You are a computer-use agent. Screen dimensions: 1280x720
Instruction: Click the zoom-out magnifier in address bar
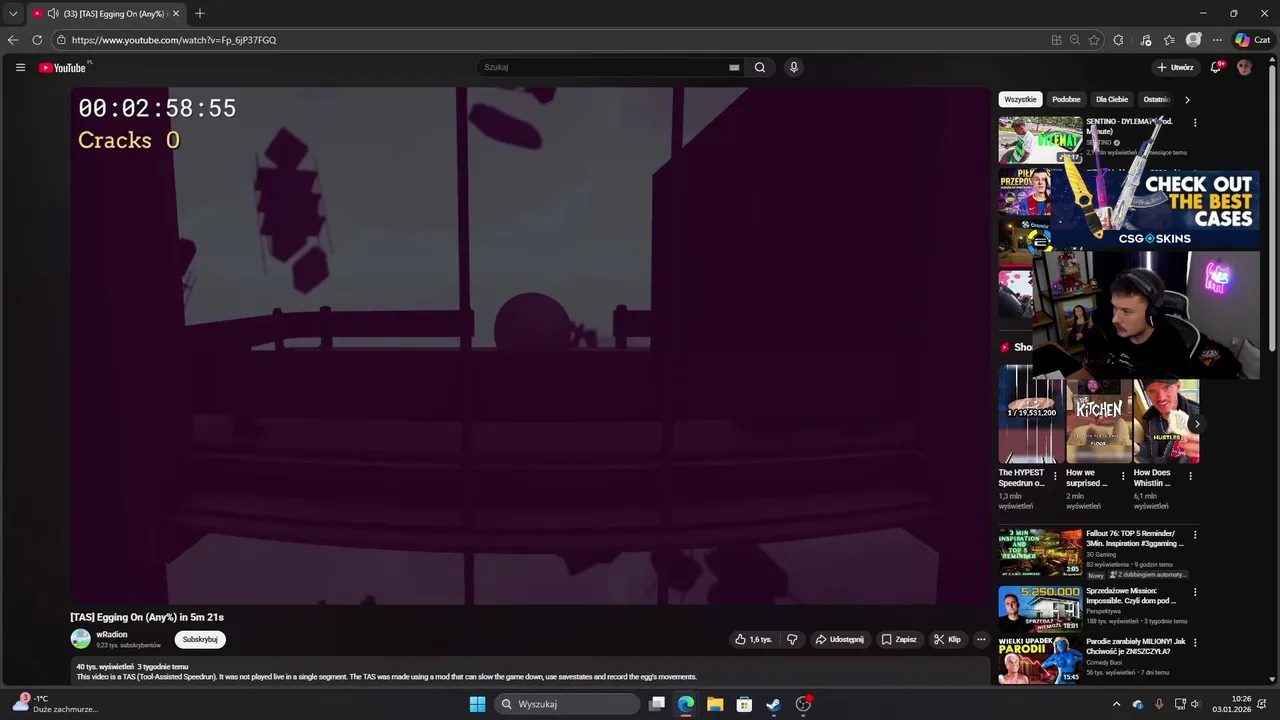pos(1075,40)
